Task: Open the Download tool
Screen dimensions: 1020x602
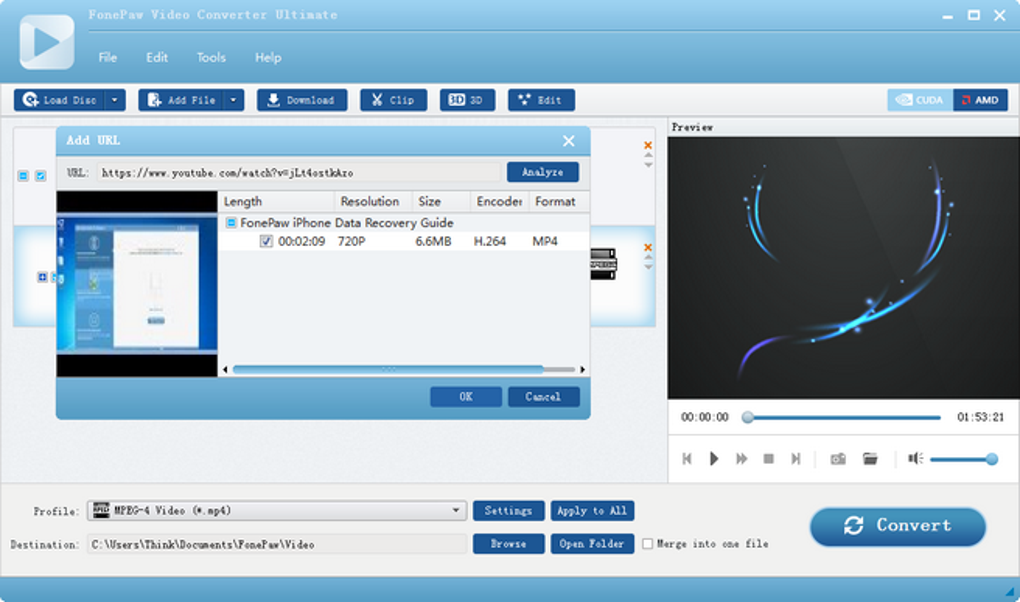Action: click(x=302, y=100)
